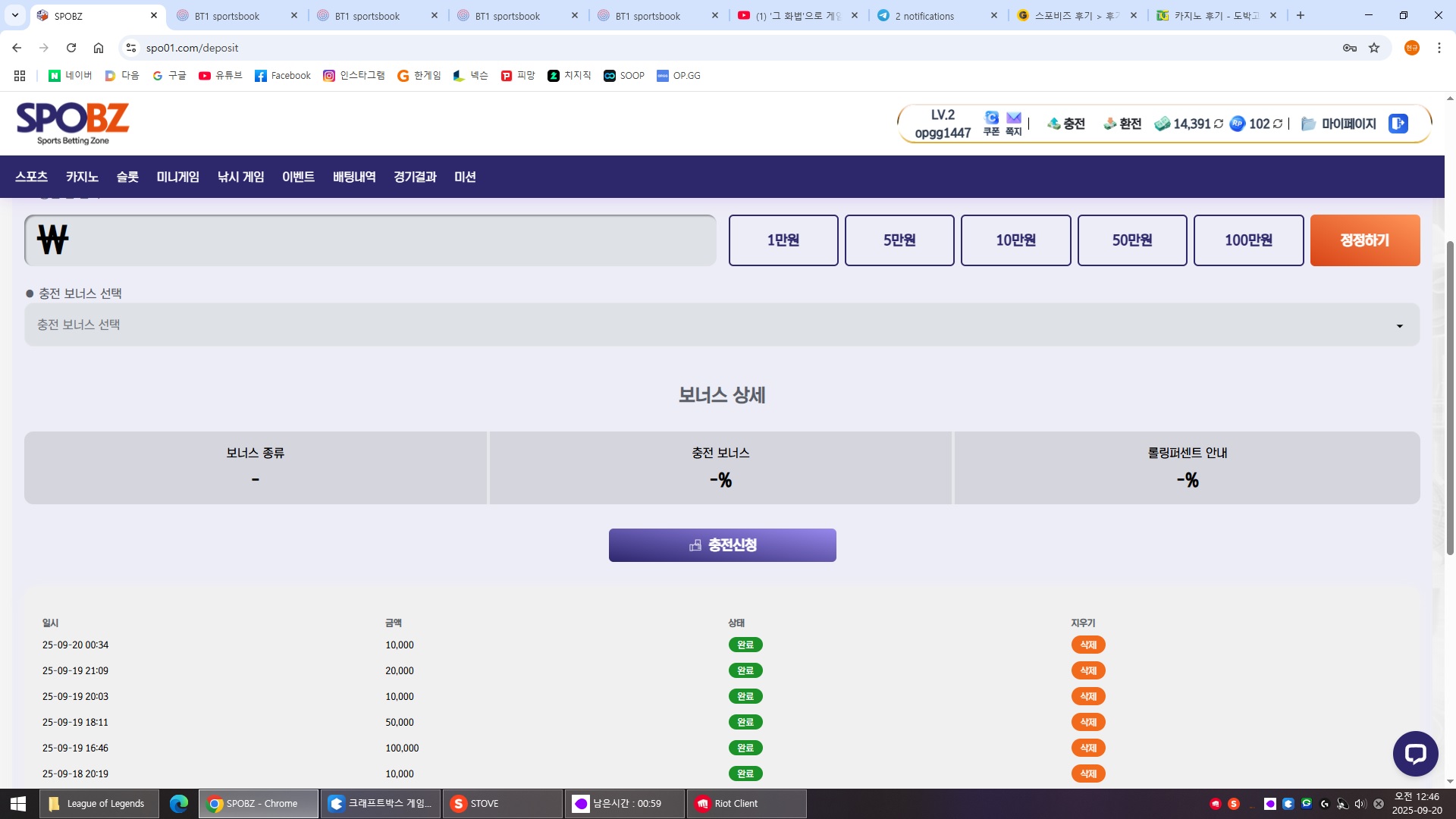Open the Chrome three-dot menu
This screenshot has height=819, width=1456.
point(1439,48)
